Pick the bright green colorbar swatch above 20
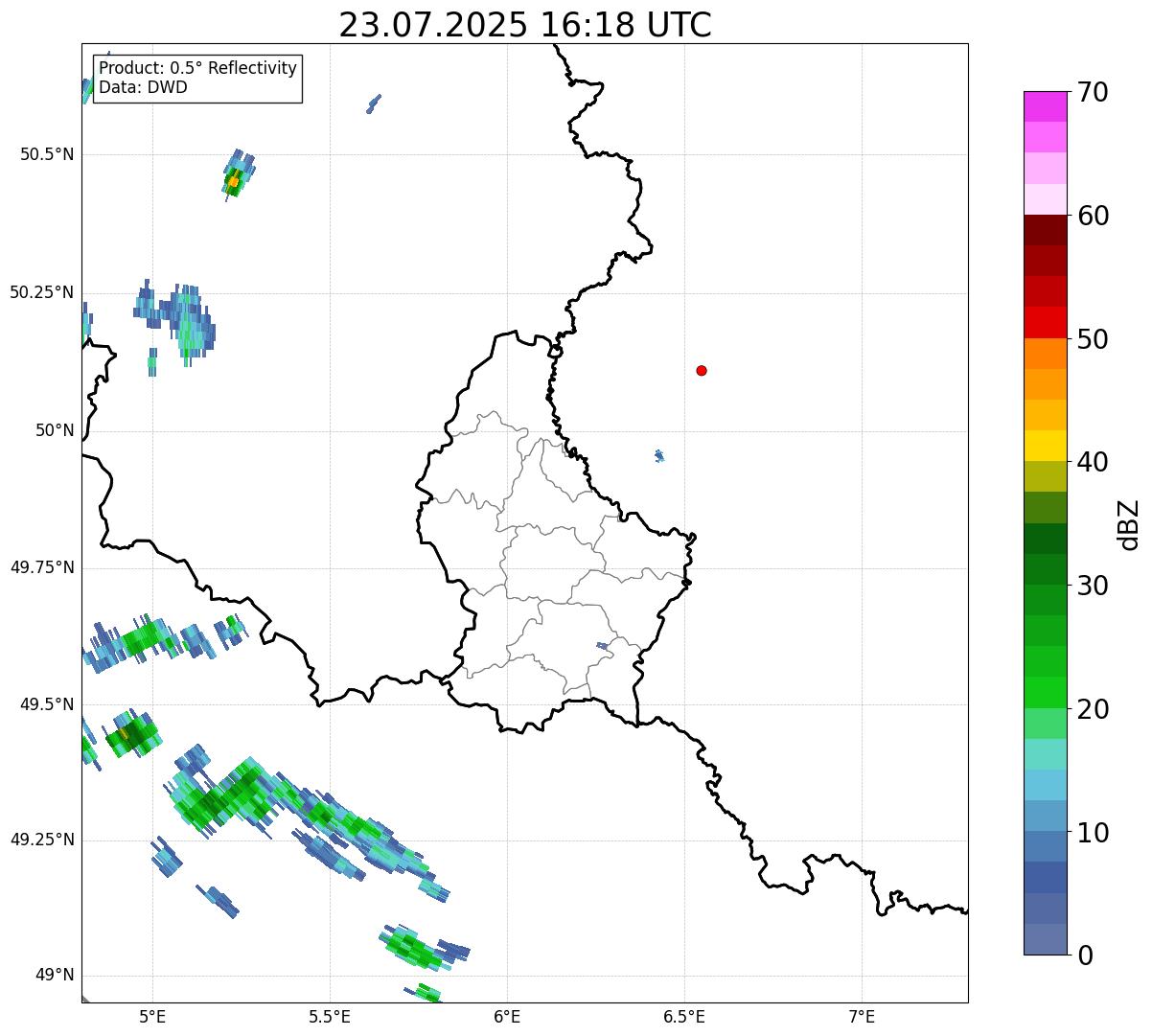1152x1036 pixels. [1045, 692]
